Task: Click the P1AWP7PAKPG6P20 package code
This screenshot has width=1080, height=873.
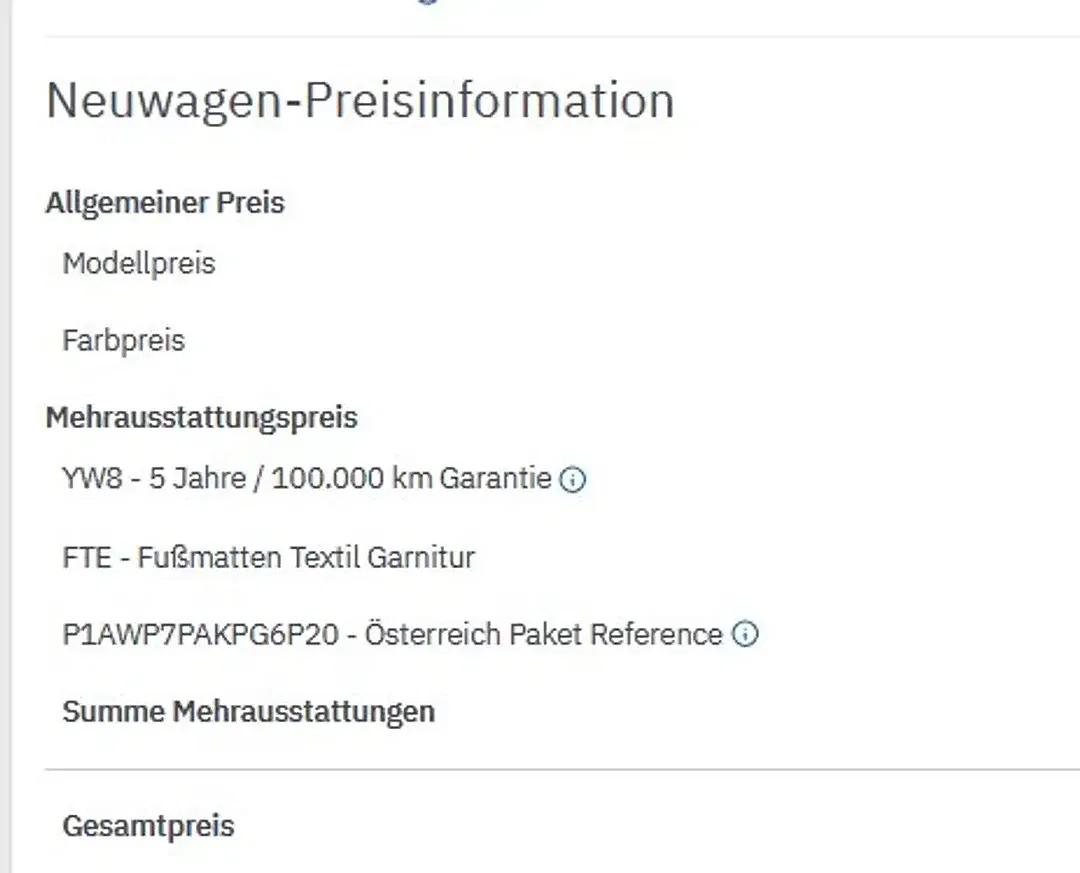Action: (200, 635)
